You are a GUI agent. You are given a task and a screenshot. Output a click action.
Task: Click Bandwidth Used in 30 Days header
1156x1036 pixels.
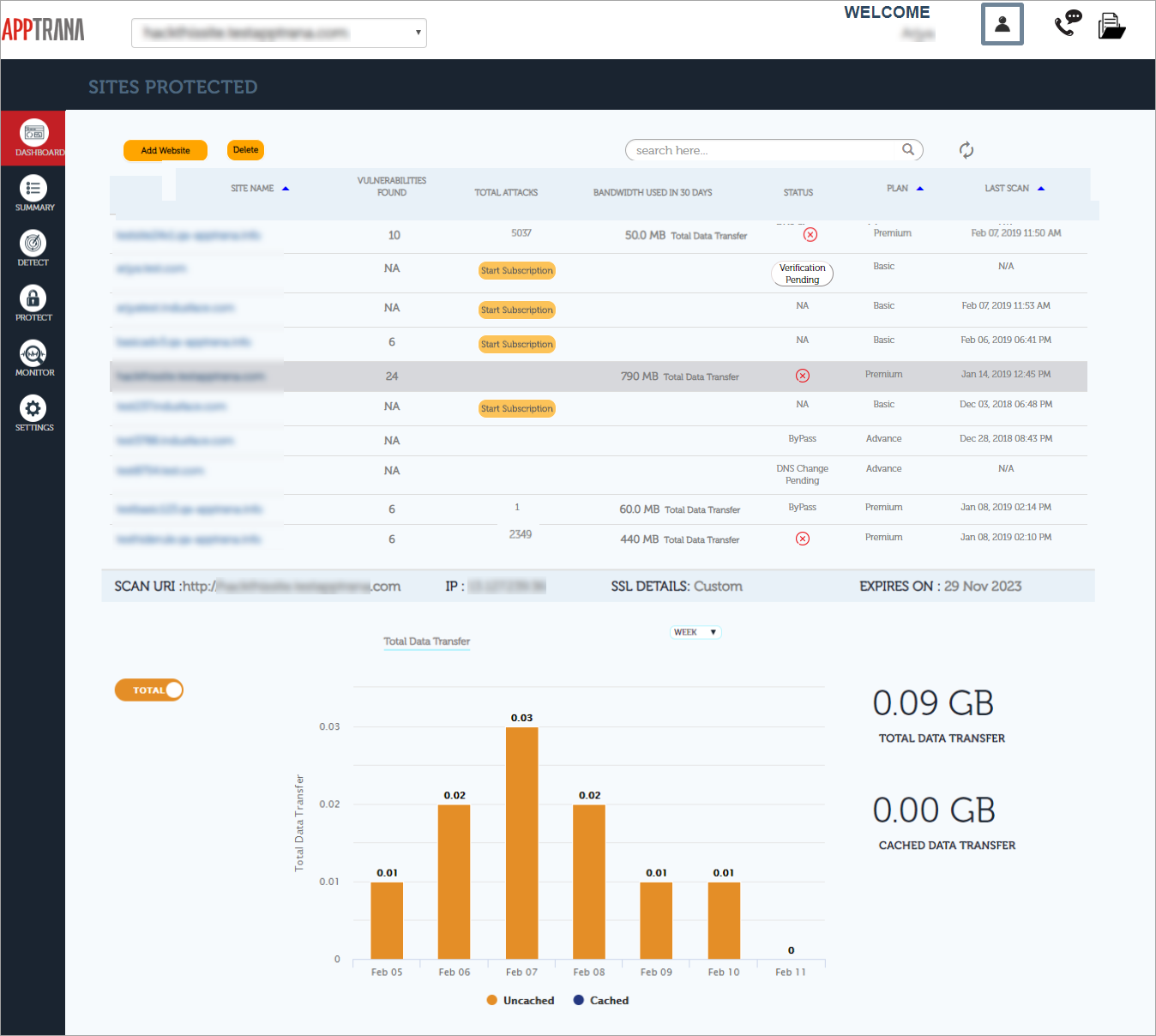point(653,192)
